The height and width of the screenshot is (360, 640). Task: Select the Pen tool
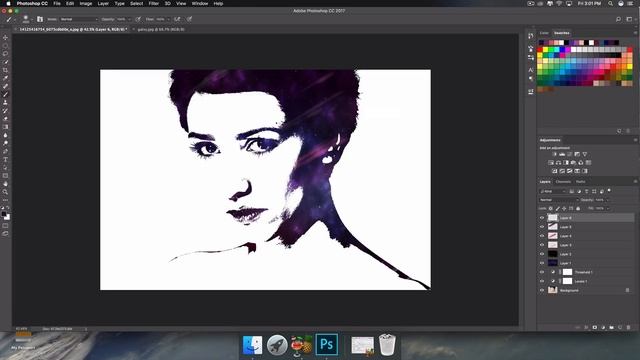[5, 151]
